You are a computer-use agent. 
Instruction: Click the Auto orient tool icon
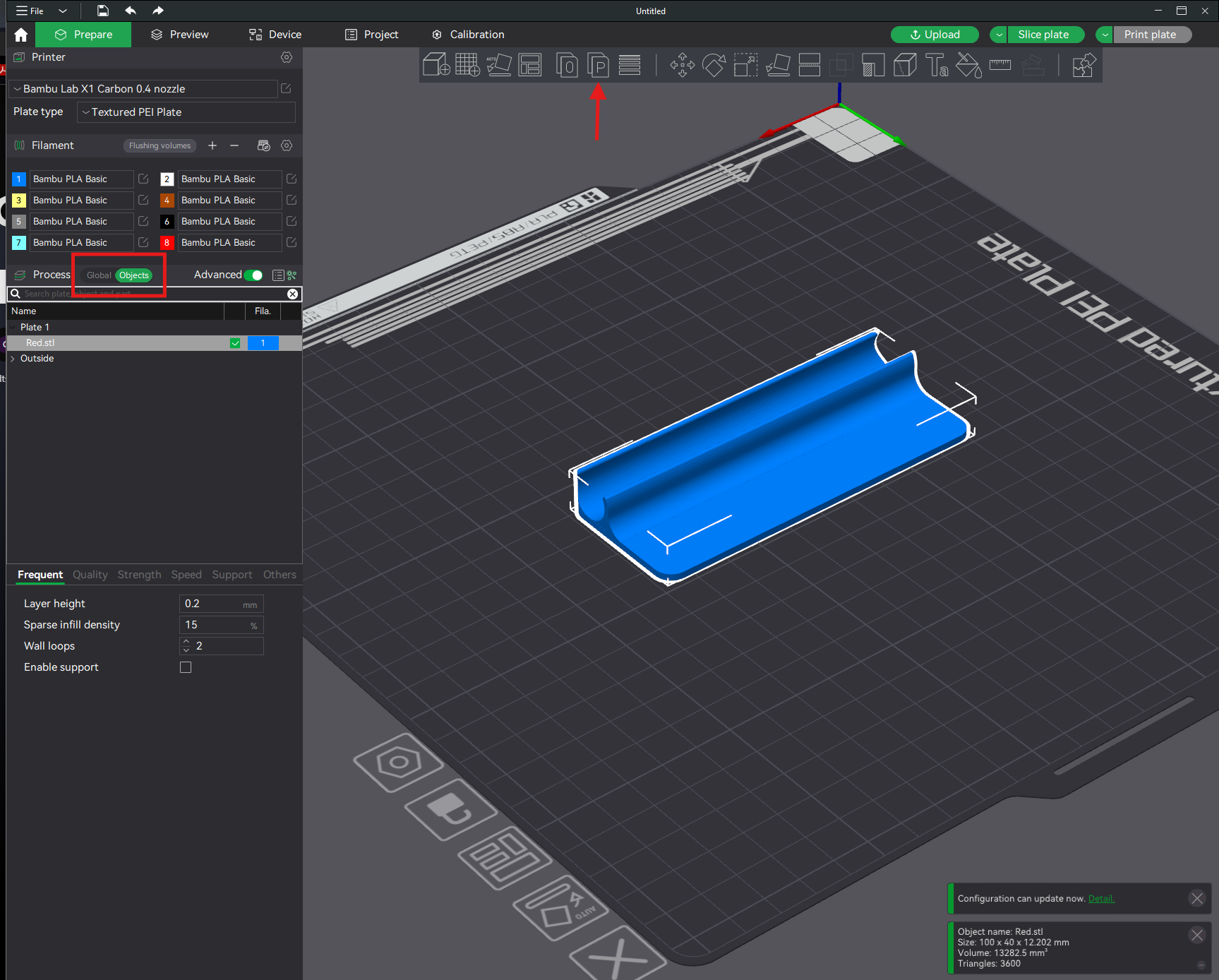[x=498, y=65]
